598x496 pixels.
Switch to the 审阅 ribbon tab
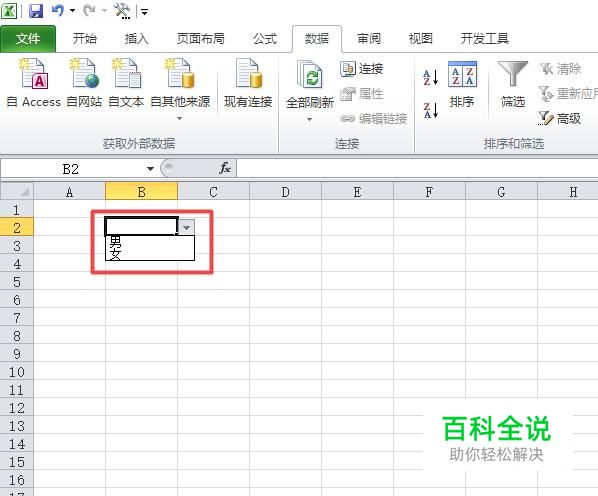tap(369, 39)
